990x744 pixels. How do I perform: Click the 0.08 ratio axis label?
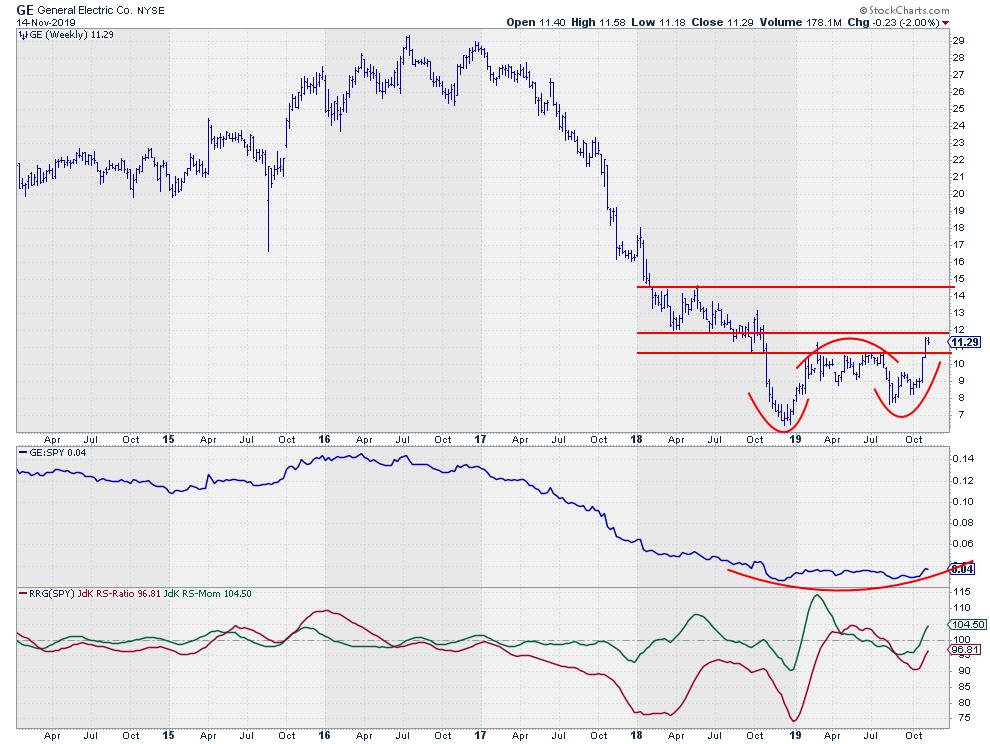pyautogui.click(x=962, y=522)
